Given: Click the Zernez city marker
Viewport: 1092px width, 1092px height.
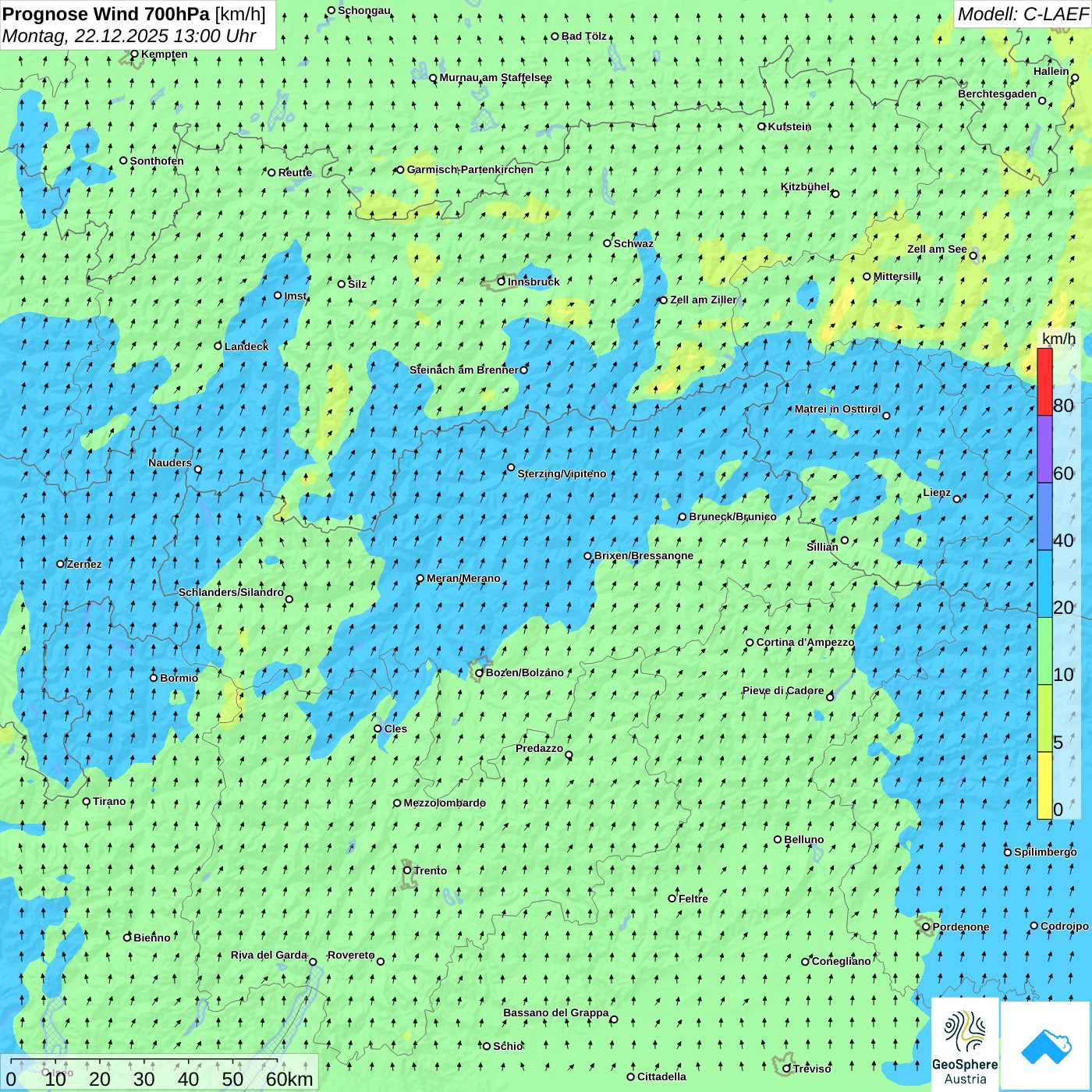Looking at the screenshot, I should coord(60,563).
